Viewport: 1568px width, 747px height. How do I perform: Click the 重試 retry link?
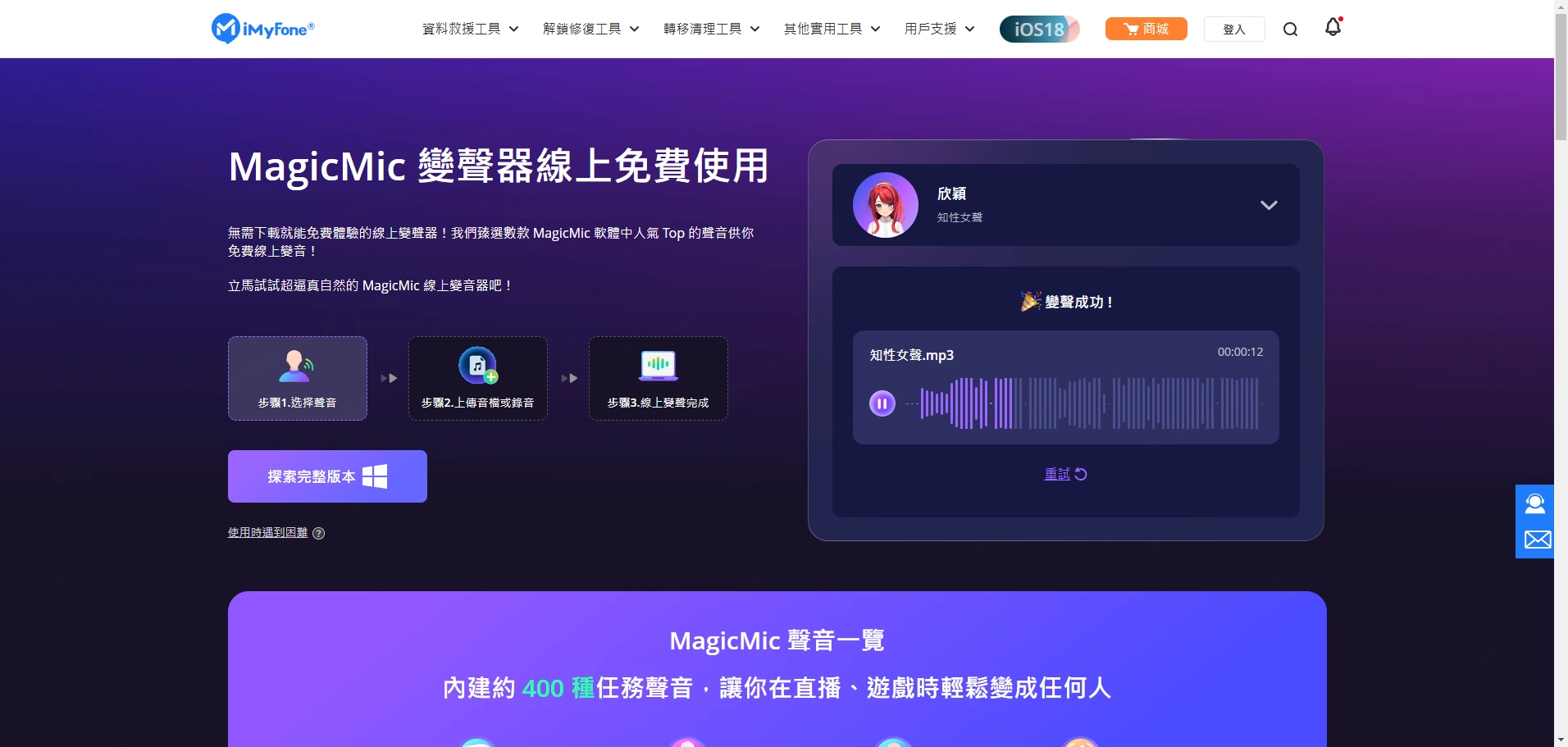1057,474
